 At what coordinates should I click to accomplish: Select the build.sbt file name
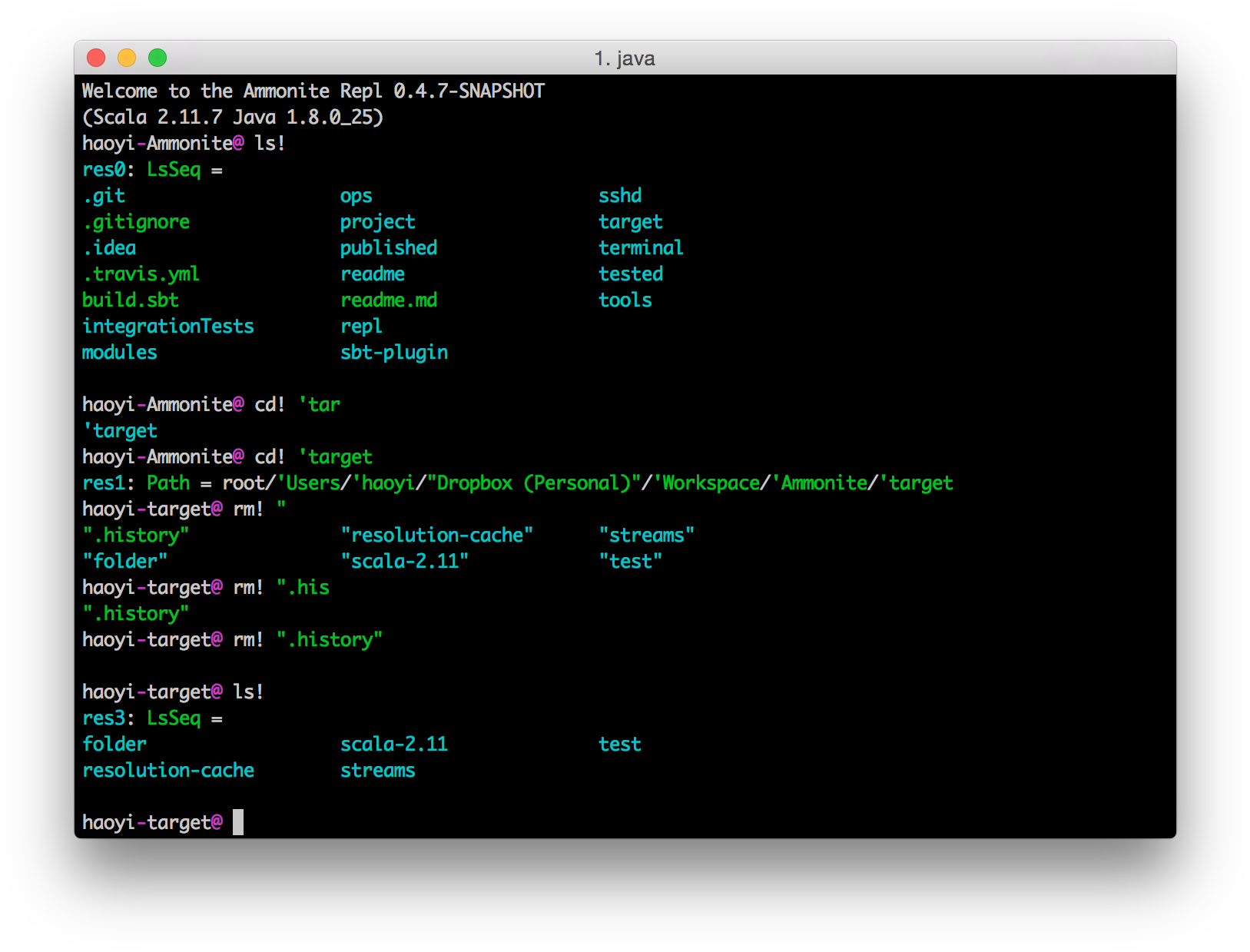[x=131, y=300]
